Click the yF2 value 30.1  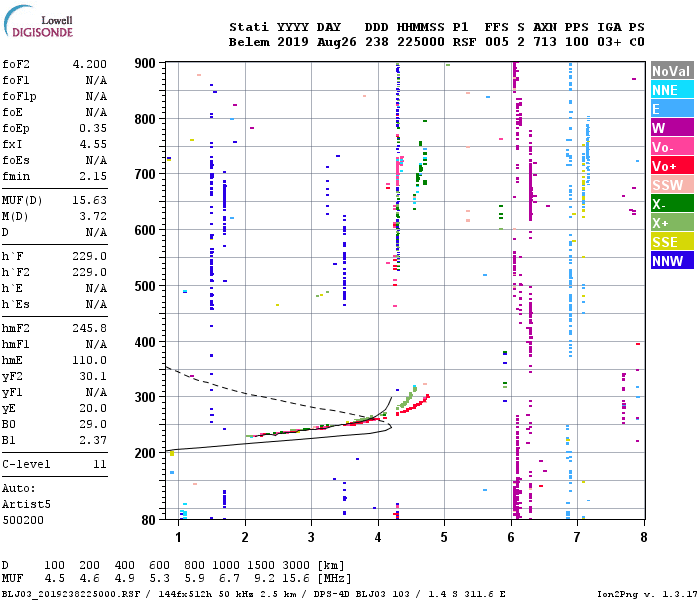click(x=93, y=376)
